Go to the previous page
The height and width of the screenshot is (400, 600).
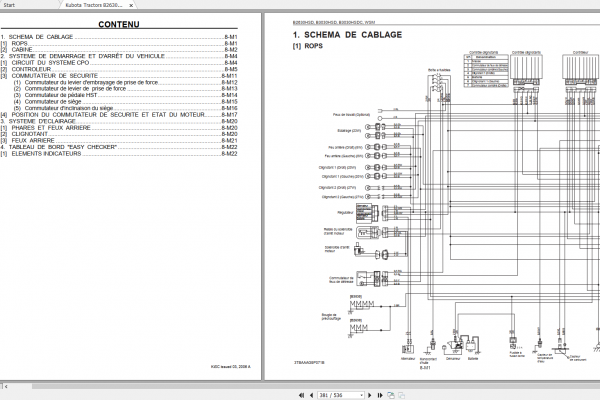311,395
